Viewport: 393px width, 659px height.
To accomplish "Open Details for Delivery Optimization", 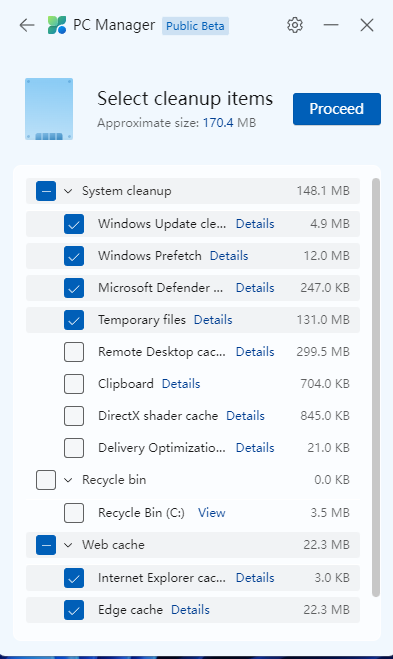I will pyautogui.click(x=255, y=448).
